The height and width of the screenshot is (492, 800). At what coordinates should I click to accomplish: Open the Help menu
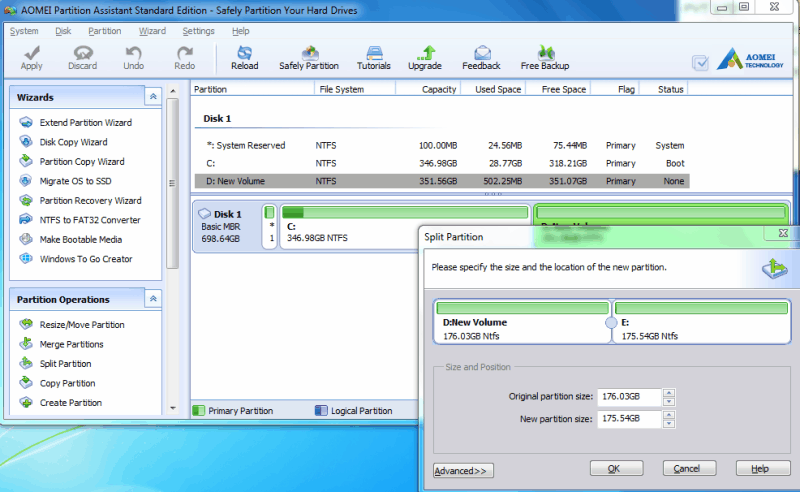point(241,31)
